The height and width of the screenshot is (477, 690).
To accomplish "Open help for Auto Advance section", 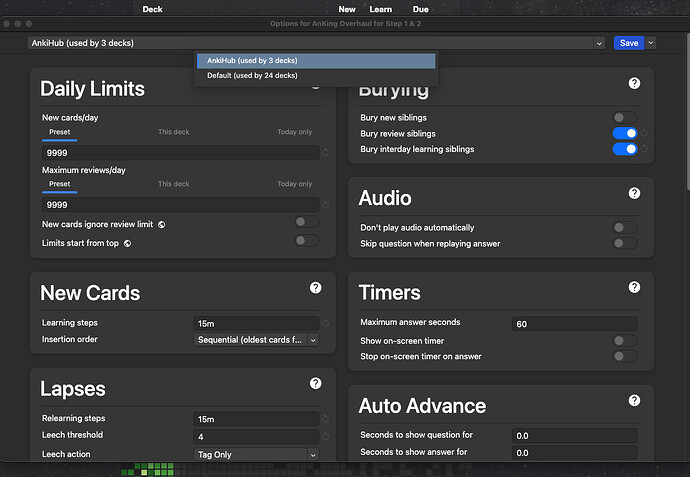I will 634,400.
